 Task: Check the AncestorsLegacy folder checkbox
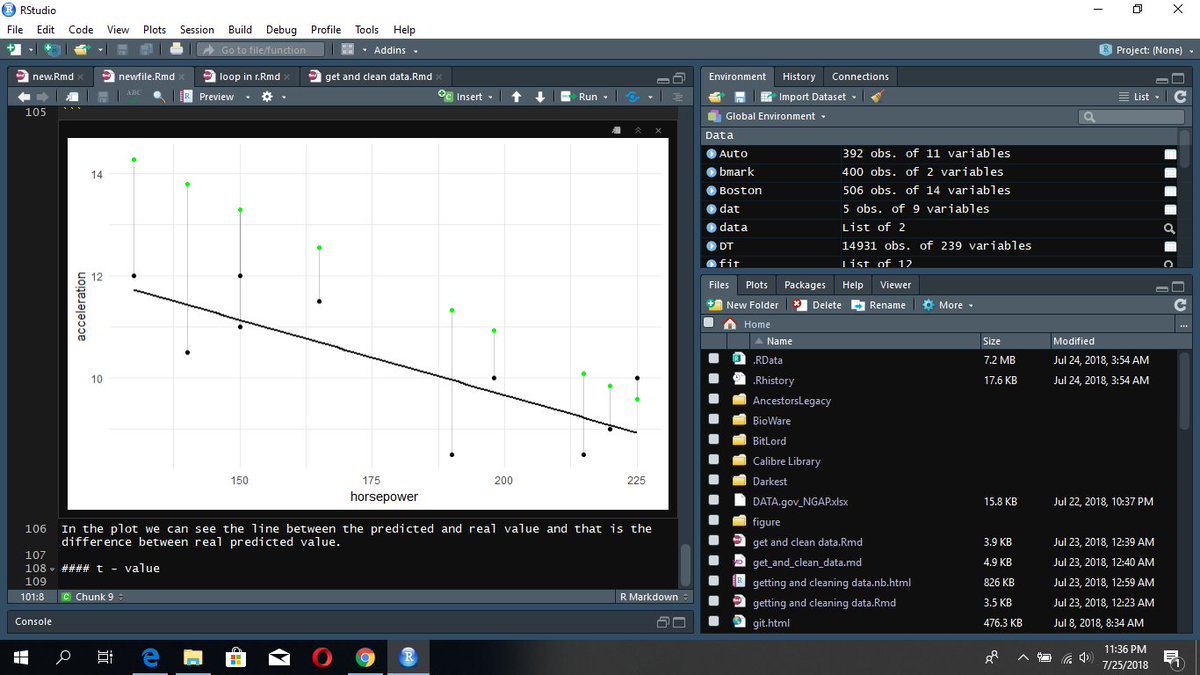(714, 400)
